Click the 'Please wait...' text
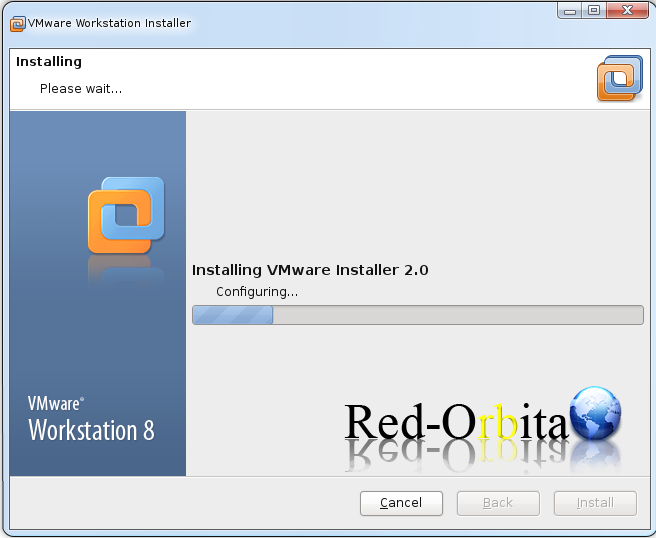656x538 pixels. [x=81, y=89]
